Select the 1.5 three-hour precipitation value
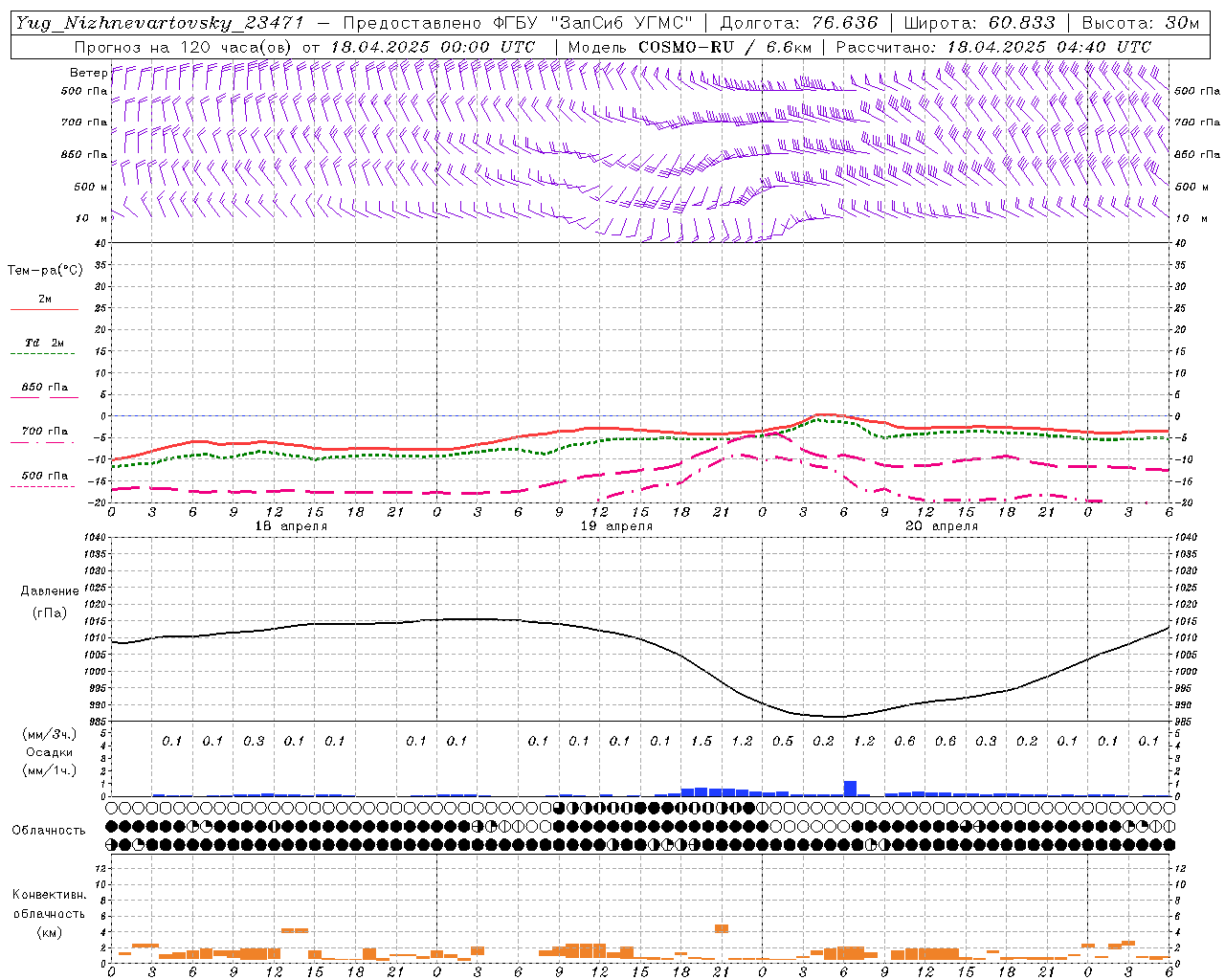Screen dimensions: 1225x980 click(x=702, y=741)
